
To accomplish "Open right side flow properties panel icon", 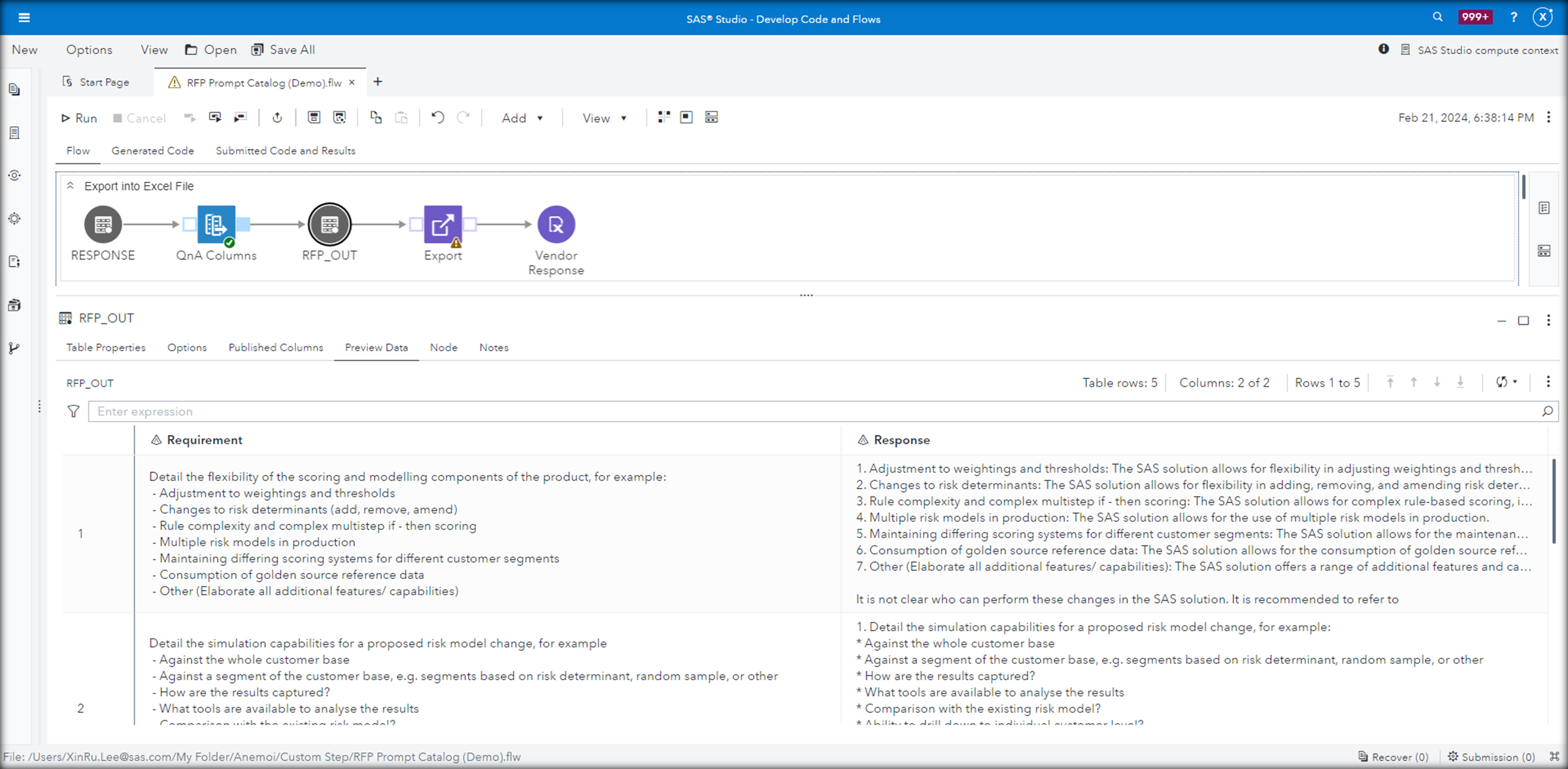I will point(1544,208).
